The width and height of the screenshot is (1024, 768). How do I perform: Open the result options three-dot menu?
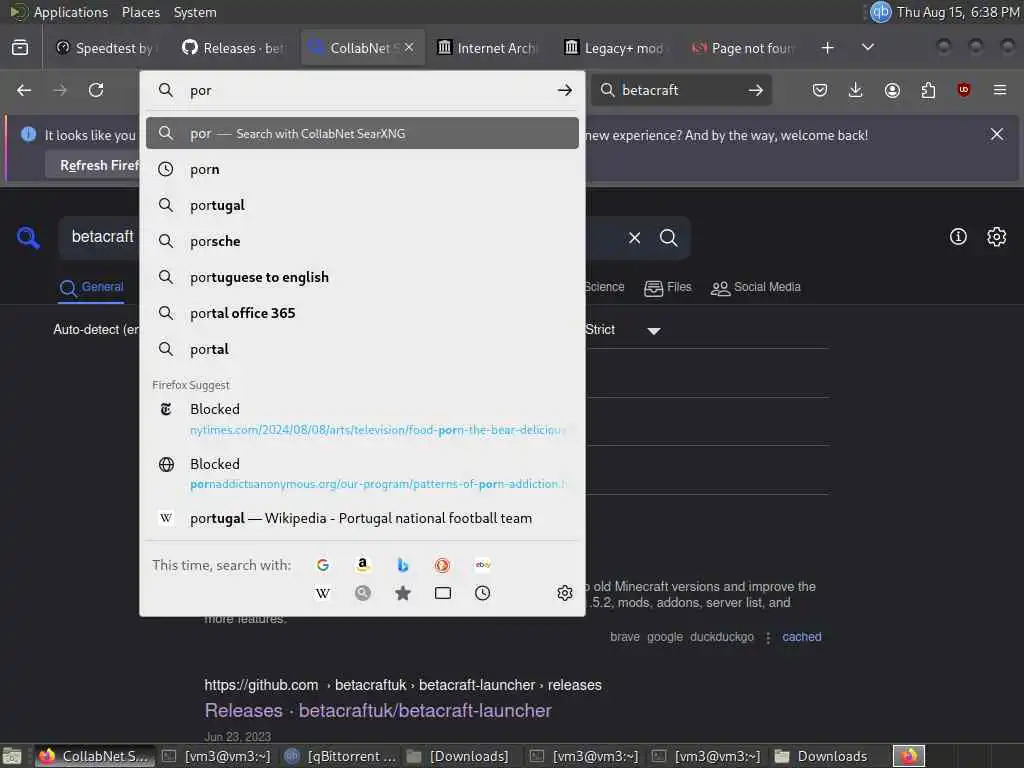click(x=768, y=637)
